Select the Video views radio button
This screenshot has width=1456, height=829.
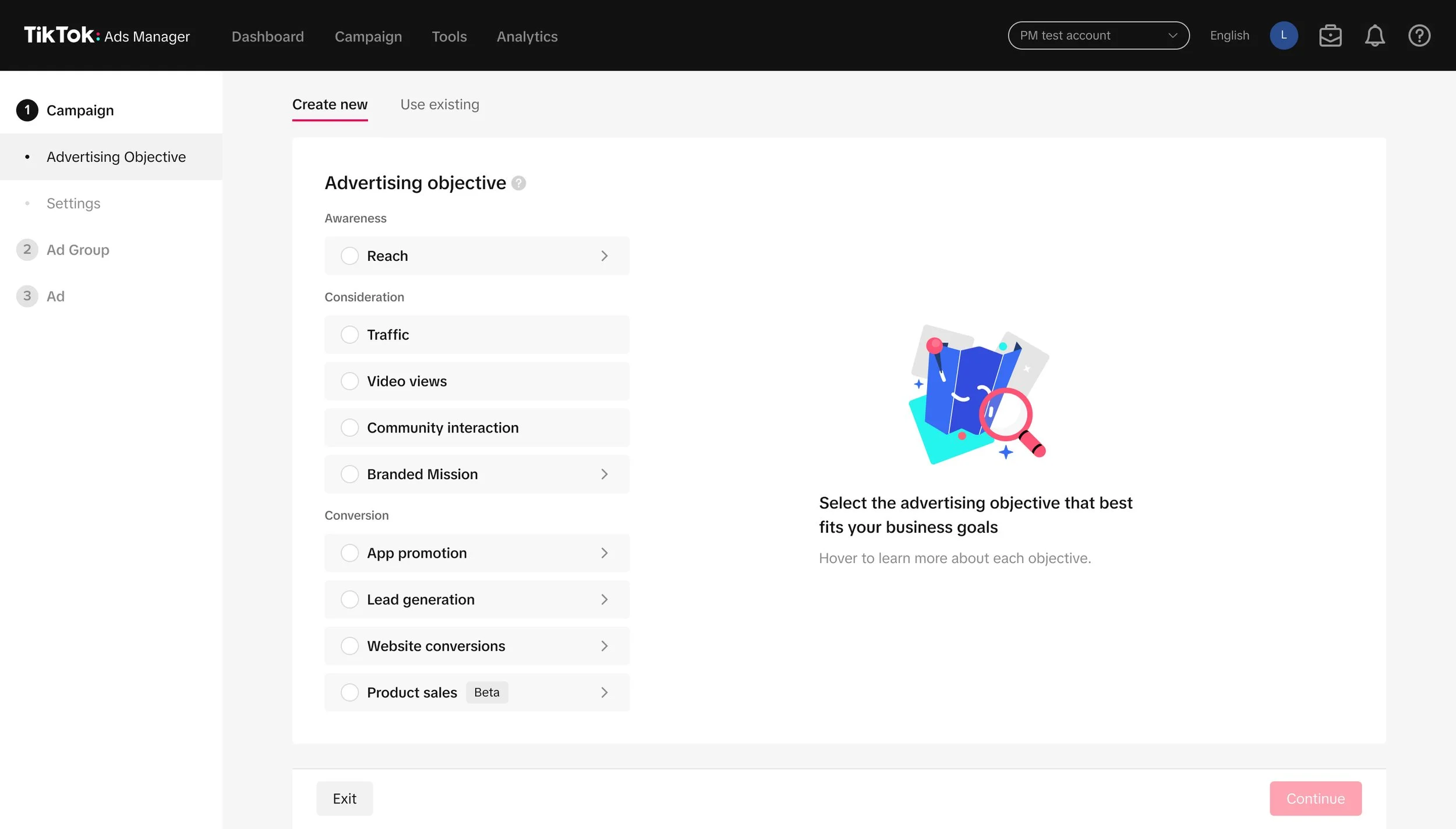(x=349, y=381)
